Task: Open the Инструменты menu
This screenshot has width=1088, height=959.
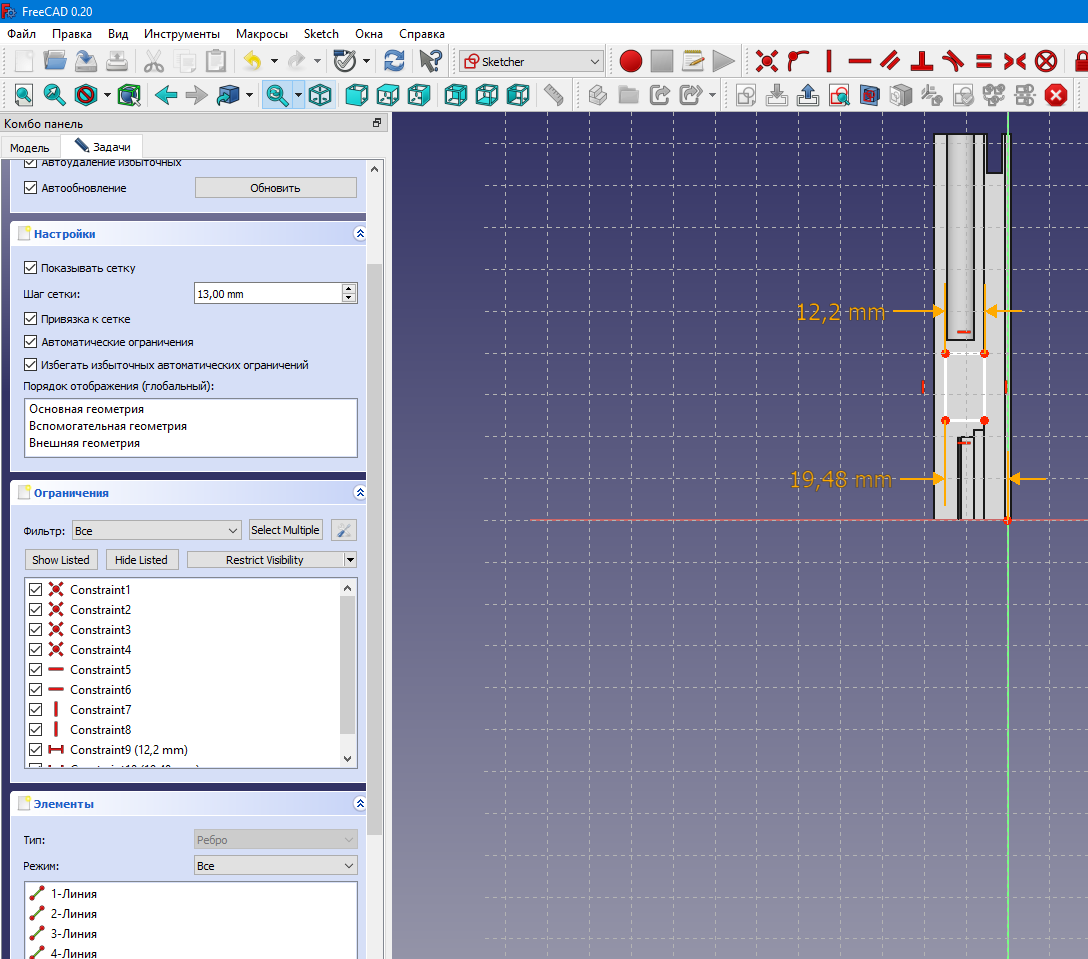Action: [x=182, y=33]
